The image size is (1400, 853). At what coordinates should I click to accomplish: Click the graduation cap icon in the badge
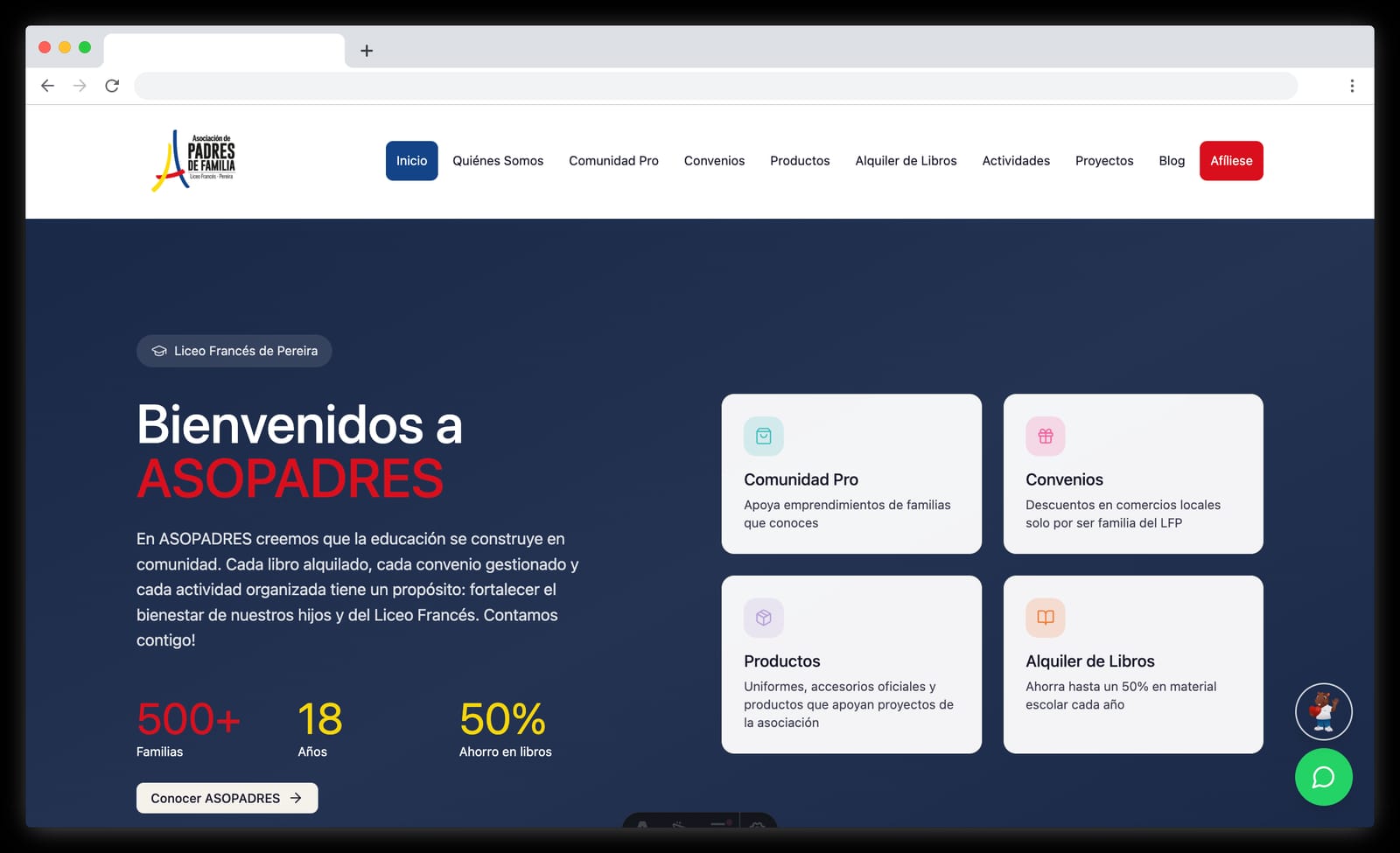[158, 351]
